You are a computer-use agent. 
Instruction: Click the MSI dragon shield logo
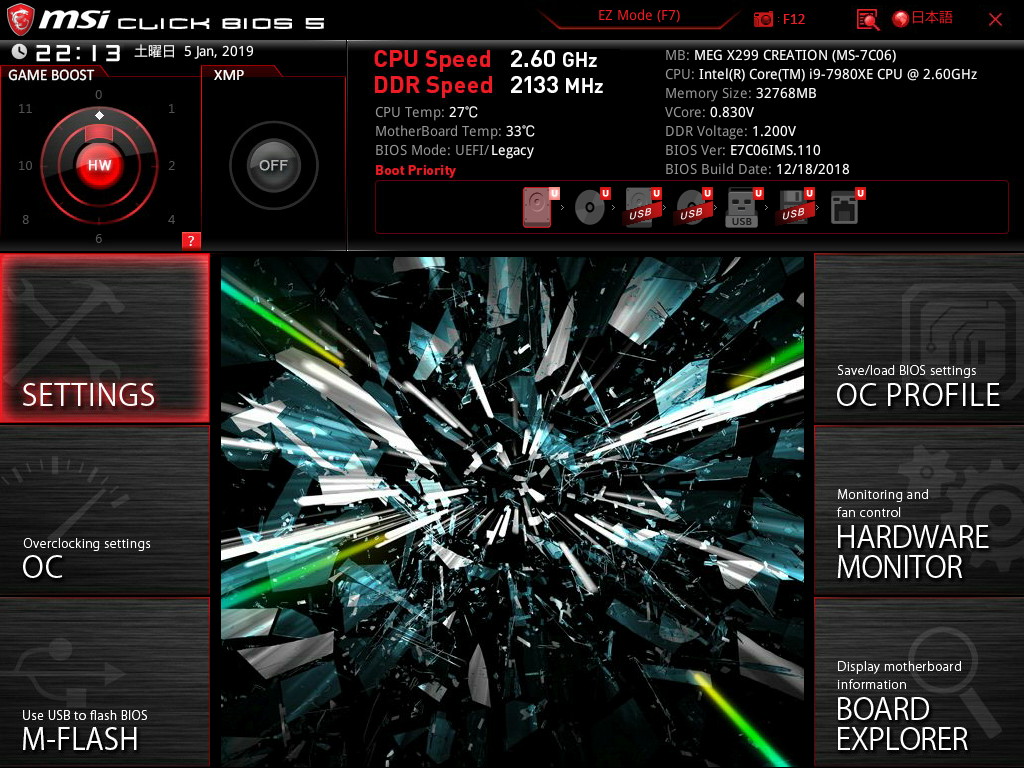click(20, 20)
